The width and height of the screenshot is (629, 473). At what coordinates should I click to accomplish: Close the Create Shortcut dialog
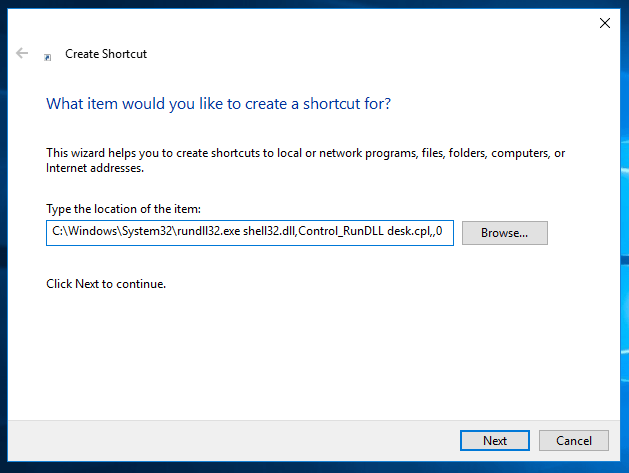tap(605, 23)
